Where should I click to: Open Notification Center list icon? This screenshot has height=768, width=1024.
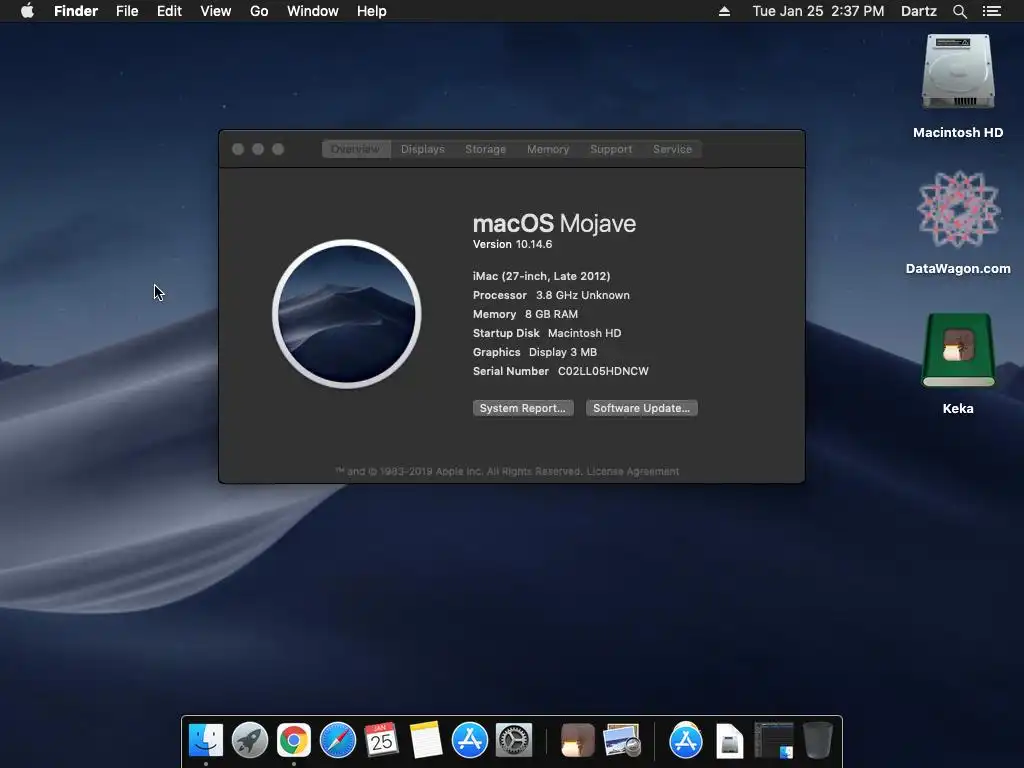point(992,11)
